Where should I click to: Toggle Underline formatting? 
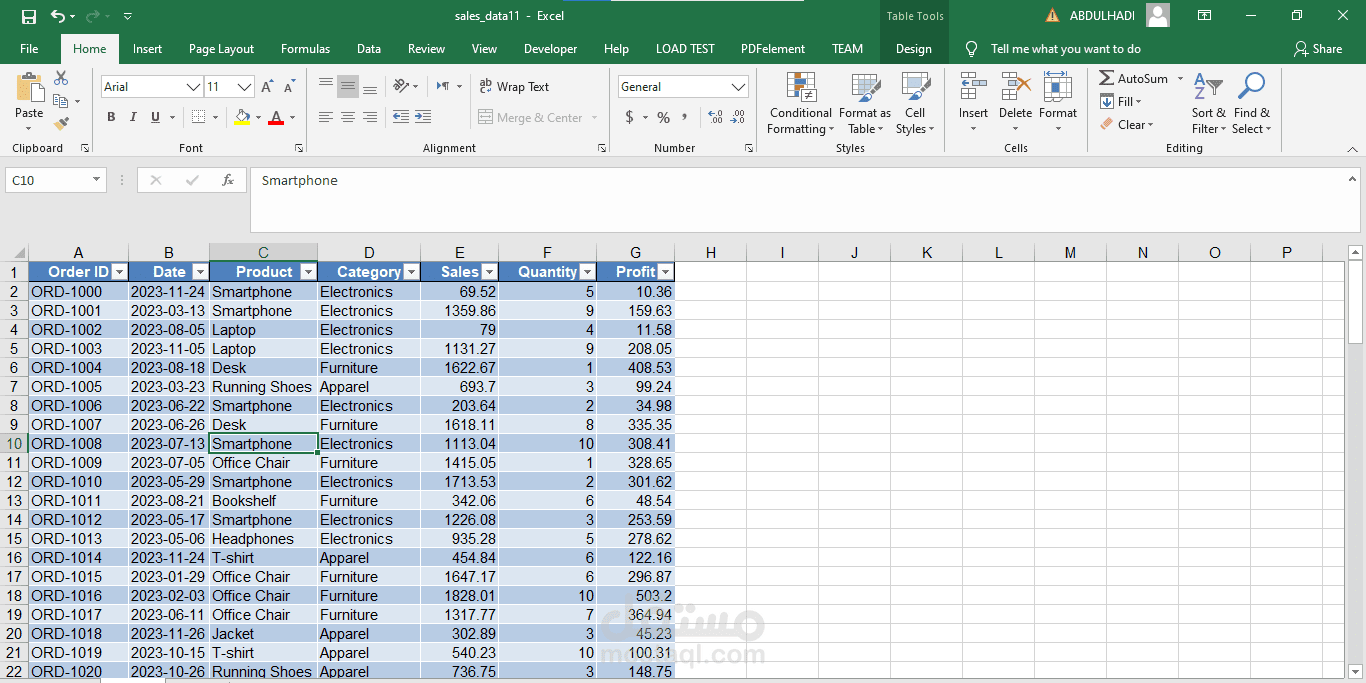156,117
